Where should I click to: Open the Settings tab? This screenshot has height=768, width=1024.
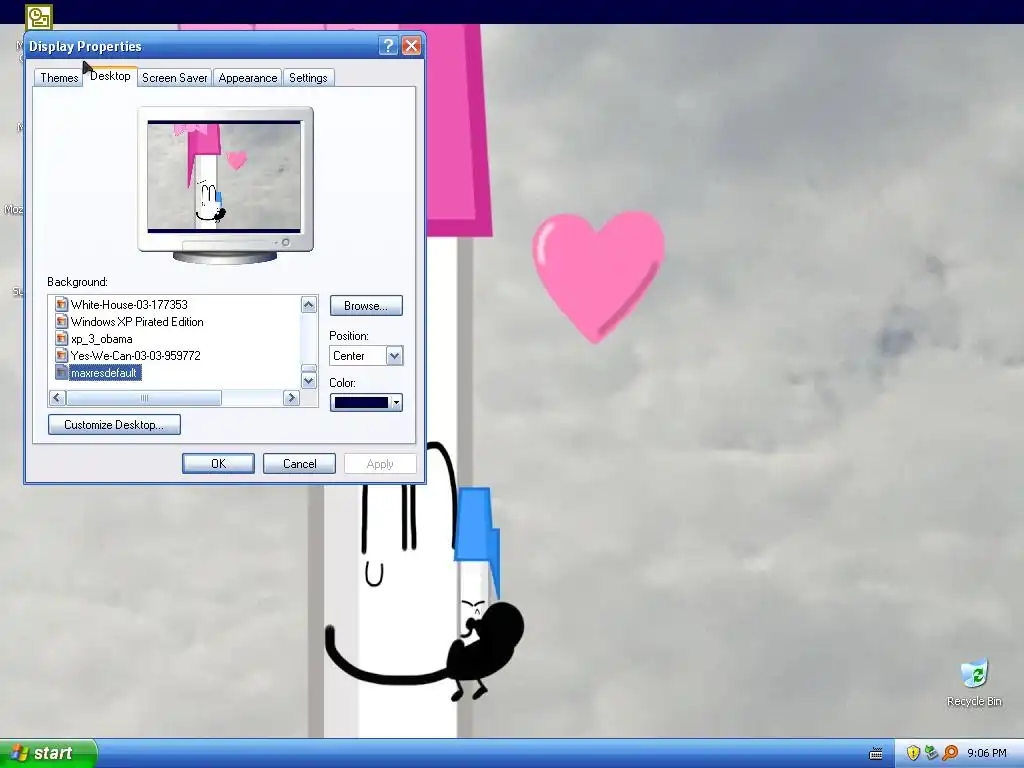pyautogui.click(x=308, y=78)
